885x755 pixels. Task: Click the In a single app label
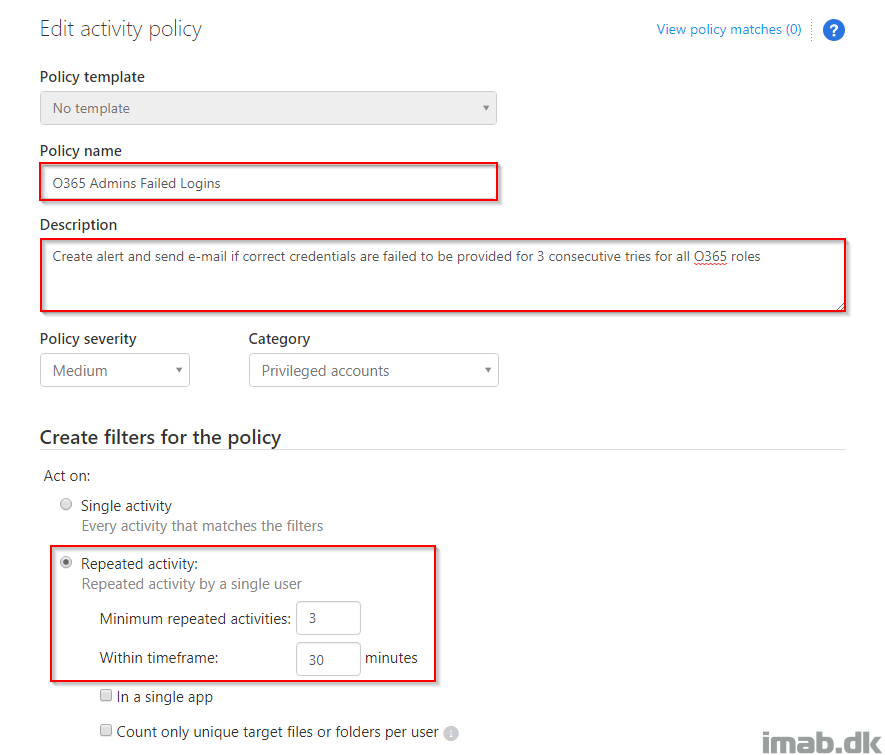tap(165, 697)
